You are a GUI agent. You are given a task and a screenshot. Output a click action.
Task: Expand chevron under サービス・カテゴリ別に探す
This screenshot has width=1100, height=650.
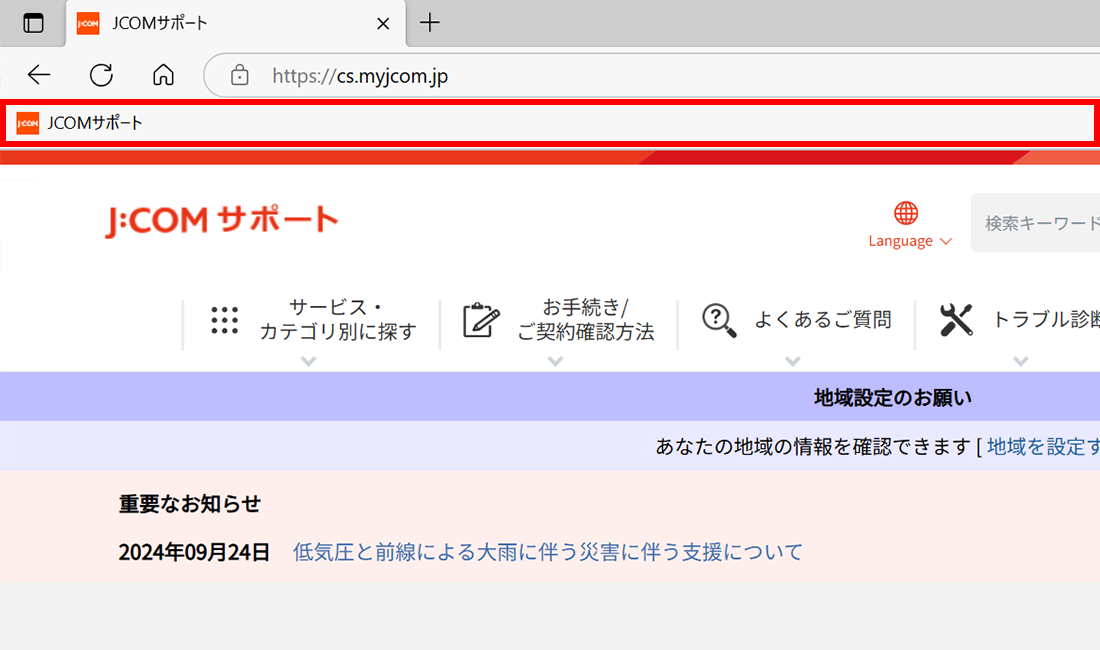[x=308, y=361]
